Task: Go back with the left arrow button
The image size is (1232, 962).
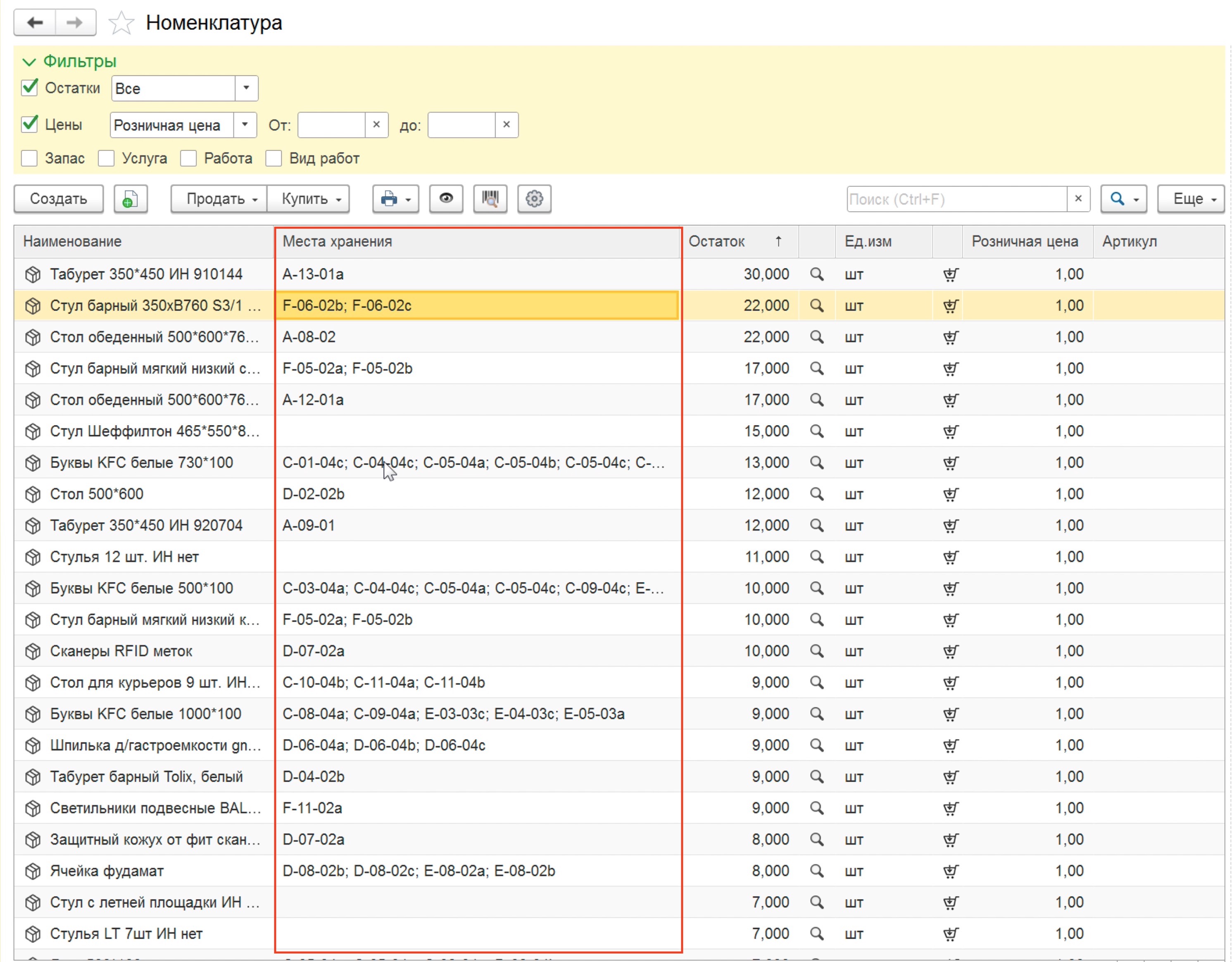Action: 35,23
